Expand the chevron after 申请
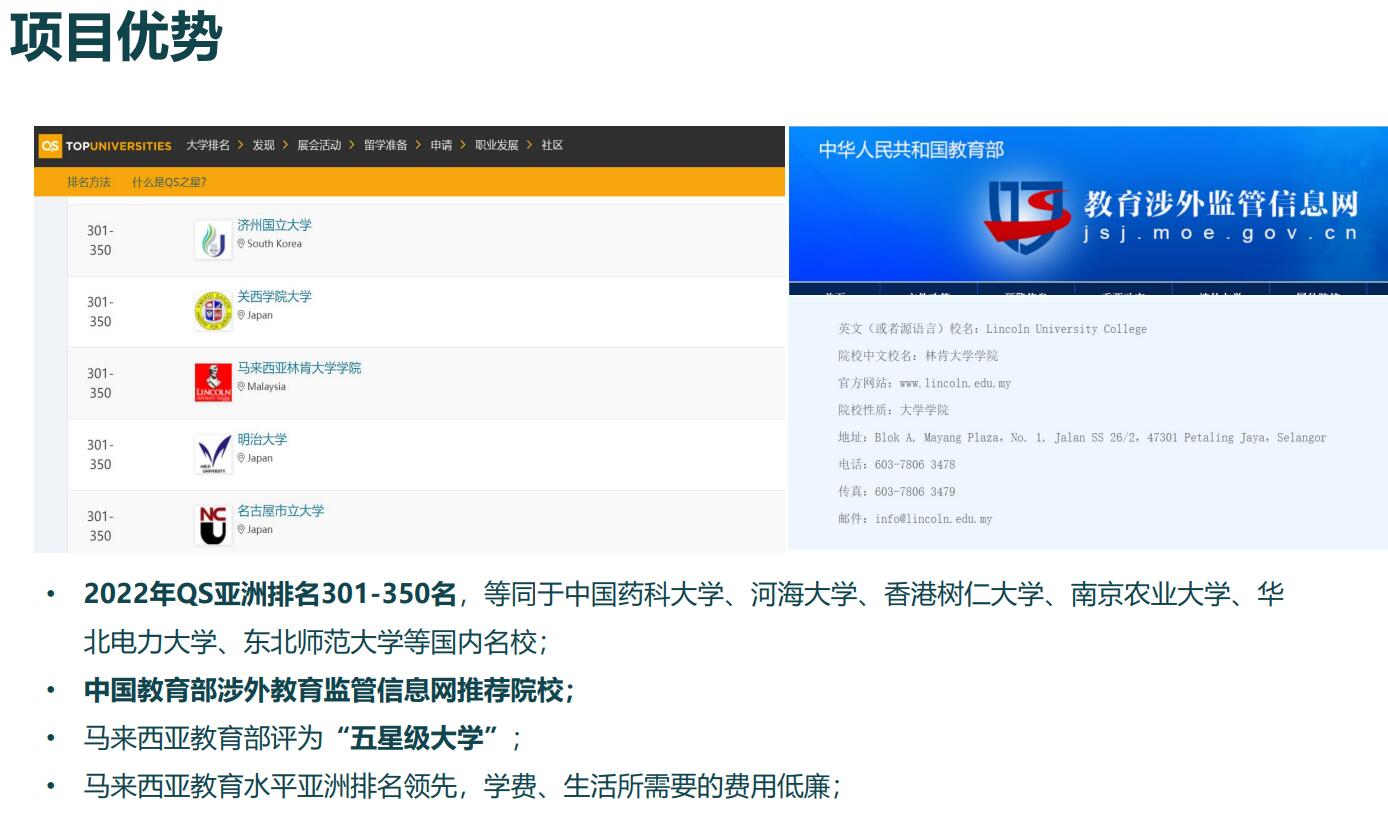The width and height of the screenshot is (1388, 815). tap(463, 146)
